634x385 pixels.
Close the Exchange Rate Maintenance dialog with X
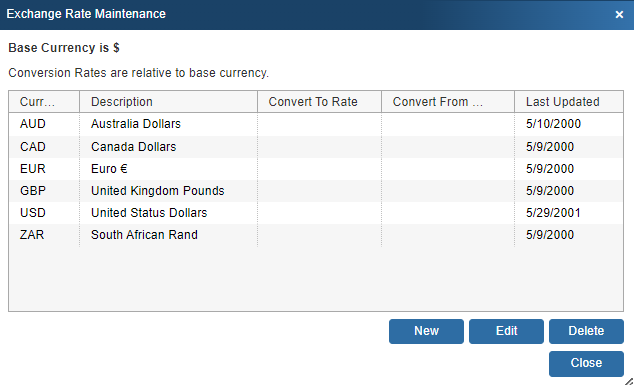tap(619, 15)
